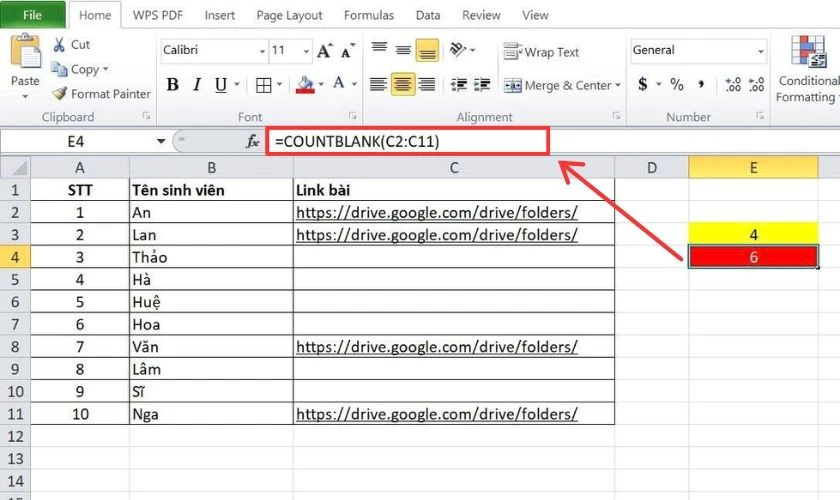
Task: Switch to the Page Layout tab
Action: pyautogui.click(x=289, y=15)
